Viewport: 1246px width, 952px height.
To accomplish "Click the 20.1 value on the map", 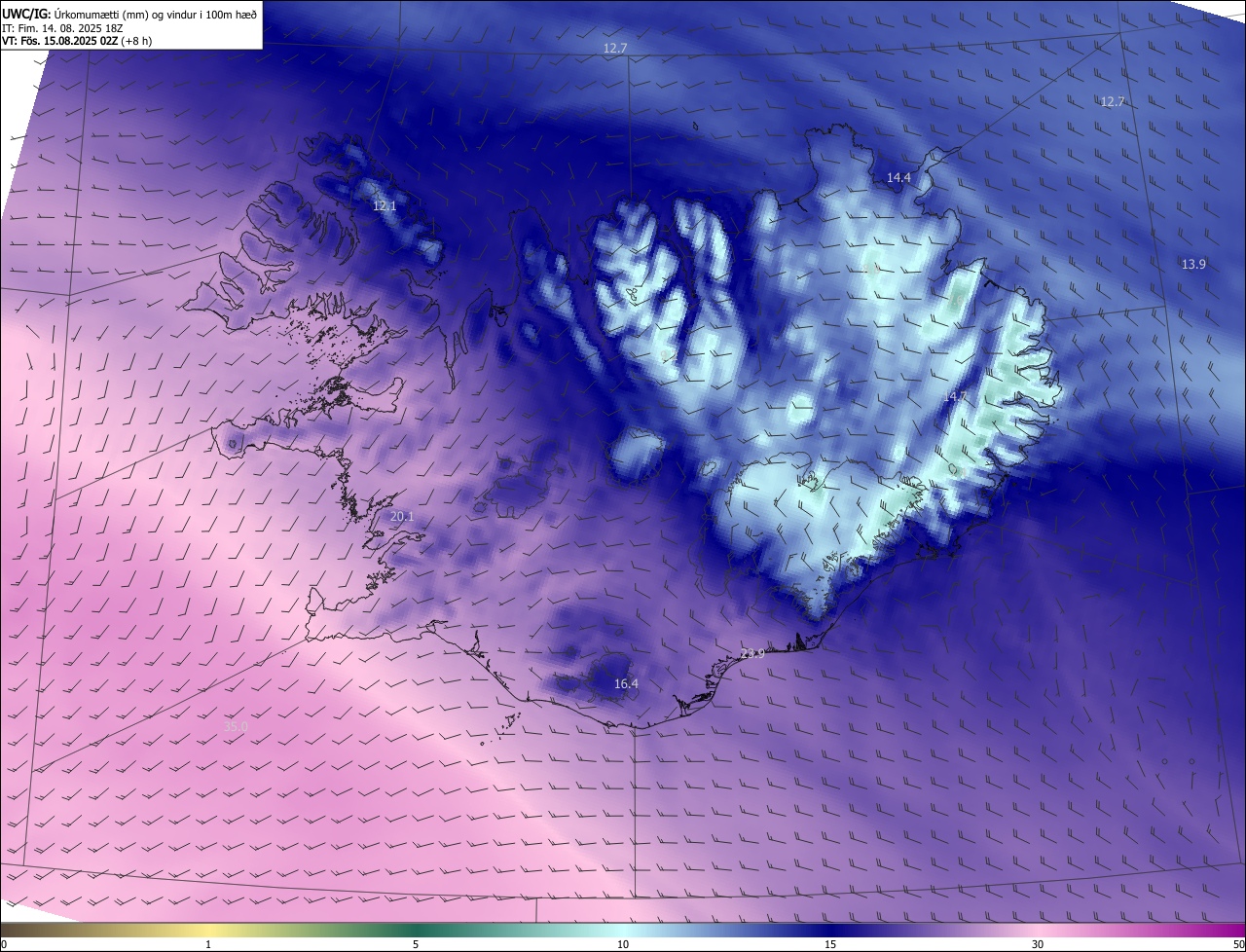I will coord(402,516).
